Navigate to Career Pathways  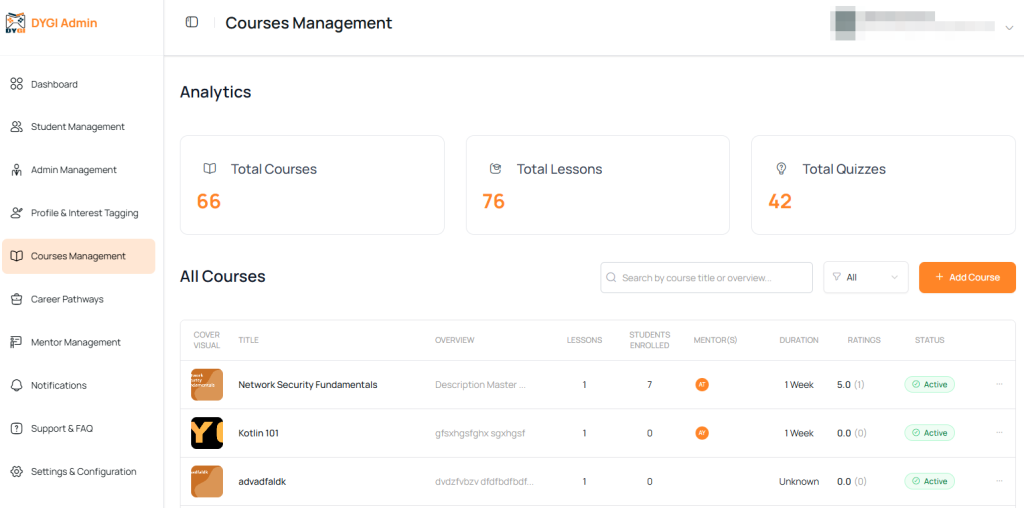pyautogui.click(x=67, y=299)
